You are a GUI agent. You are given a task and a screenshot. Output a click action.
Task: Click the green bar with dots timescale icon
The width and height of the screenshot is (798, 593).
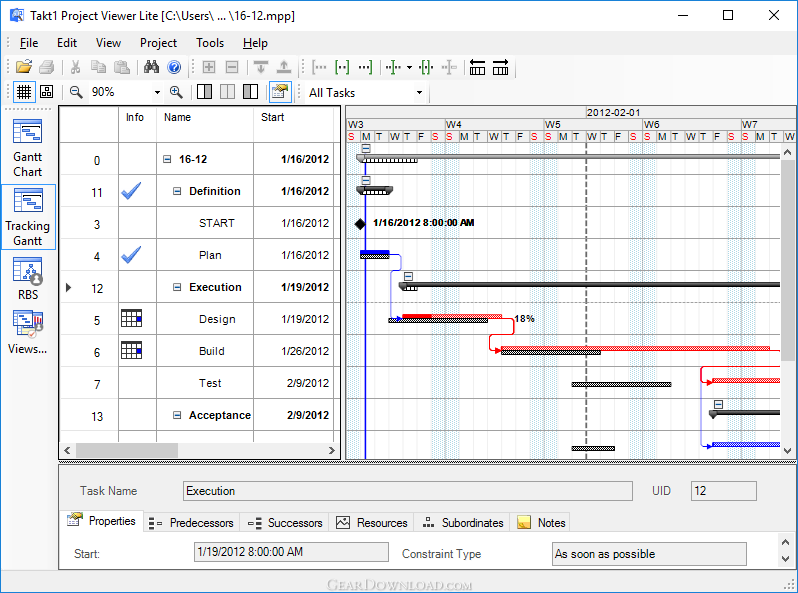click(393, 67)
